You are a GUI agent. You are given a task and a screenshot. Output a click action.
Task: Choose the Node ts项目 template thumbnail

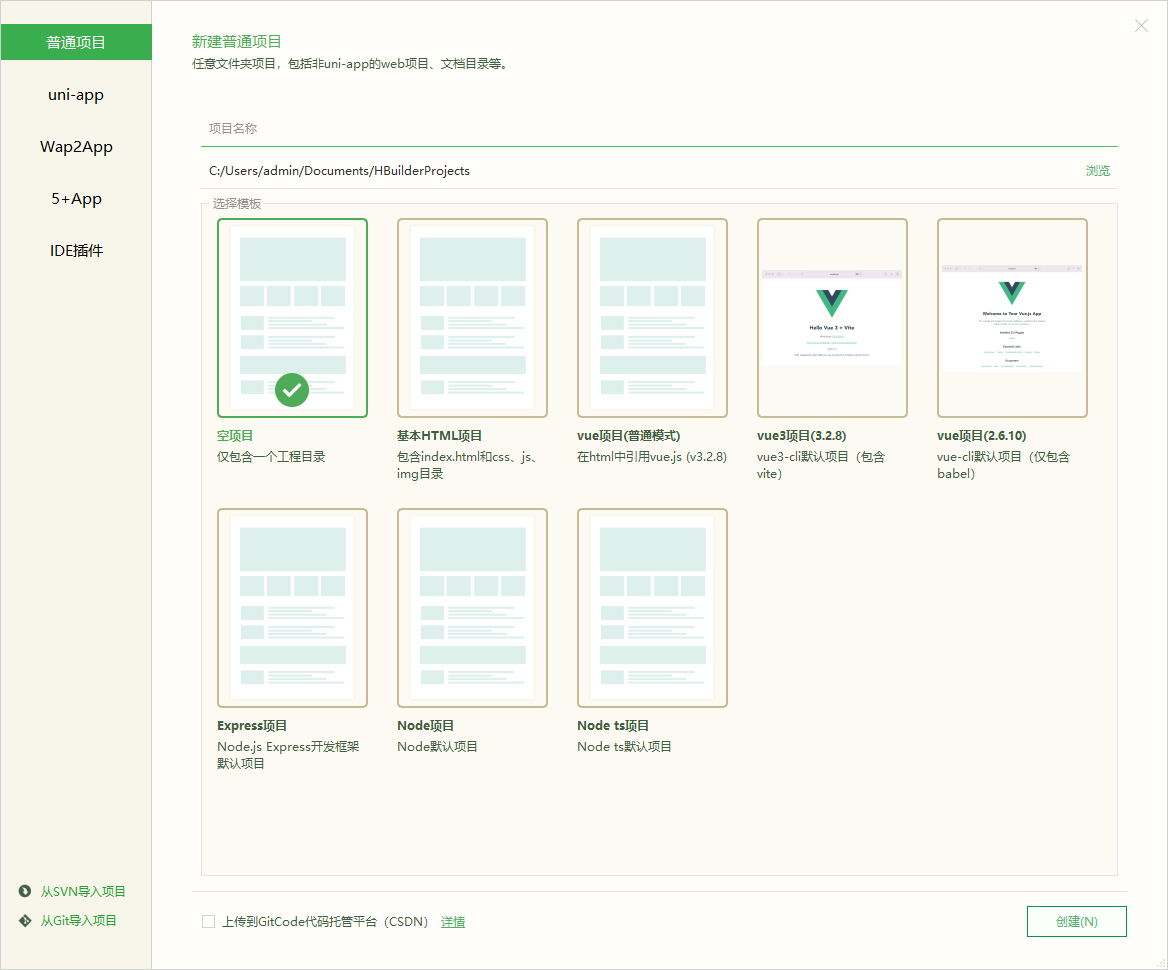pyautogui.click(x=652, y=607)
